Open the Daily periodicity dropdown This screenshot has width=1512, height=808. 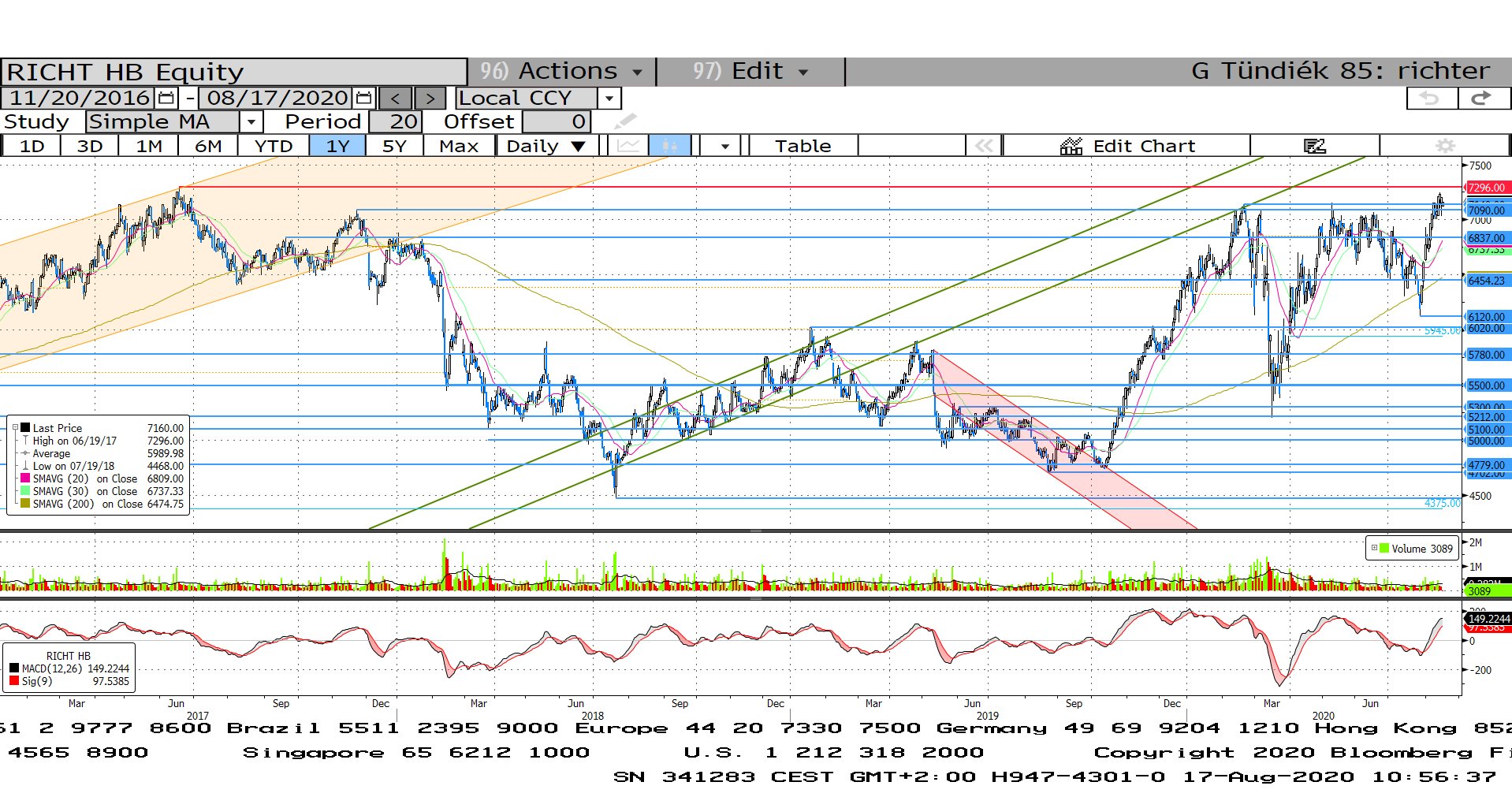[x=547, y=146]
